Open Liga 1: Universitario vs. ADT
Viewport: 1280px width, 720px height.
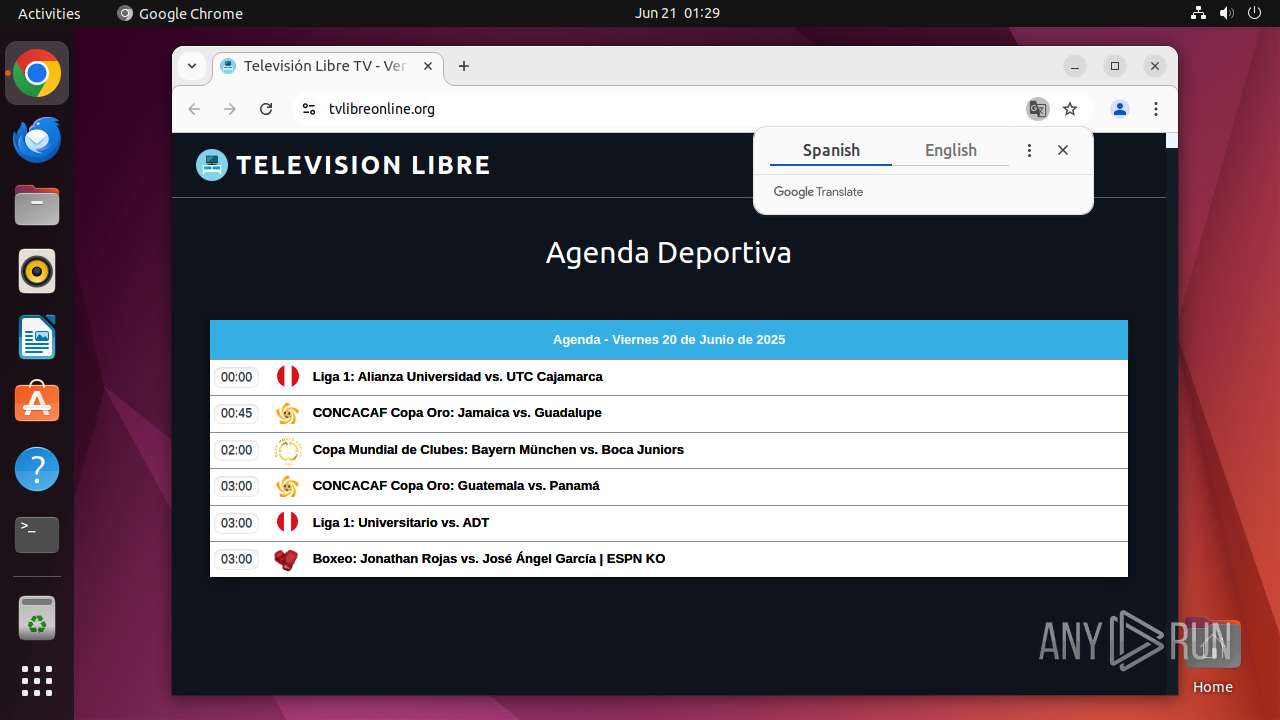pos(401,523)
